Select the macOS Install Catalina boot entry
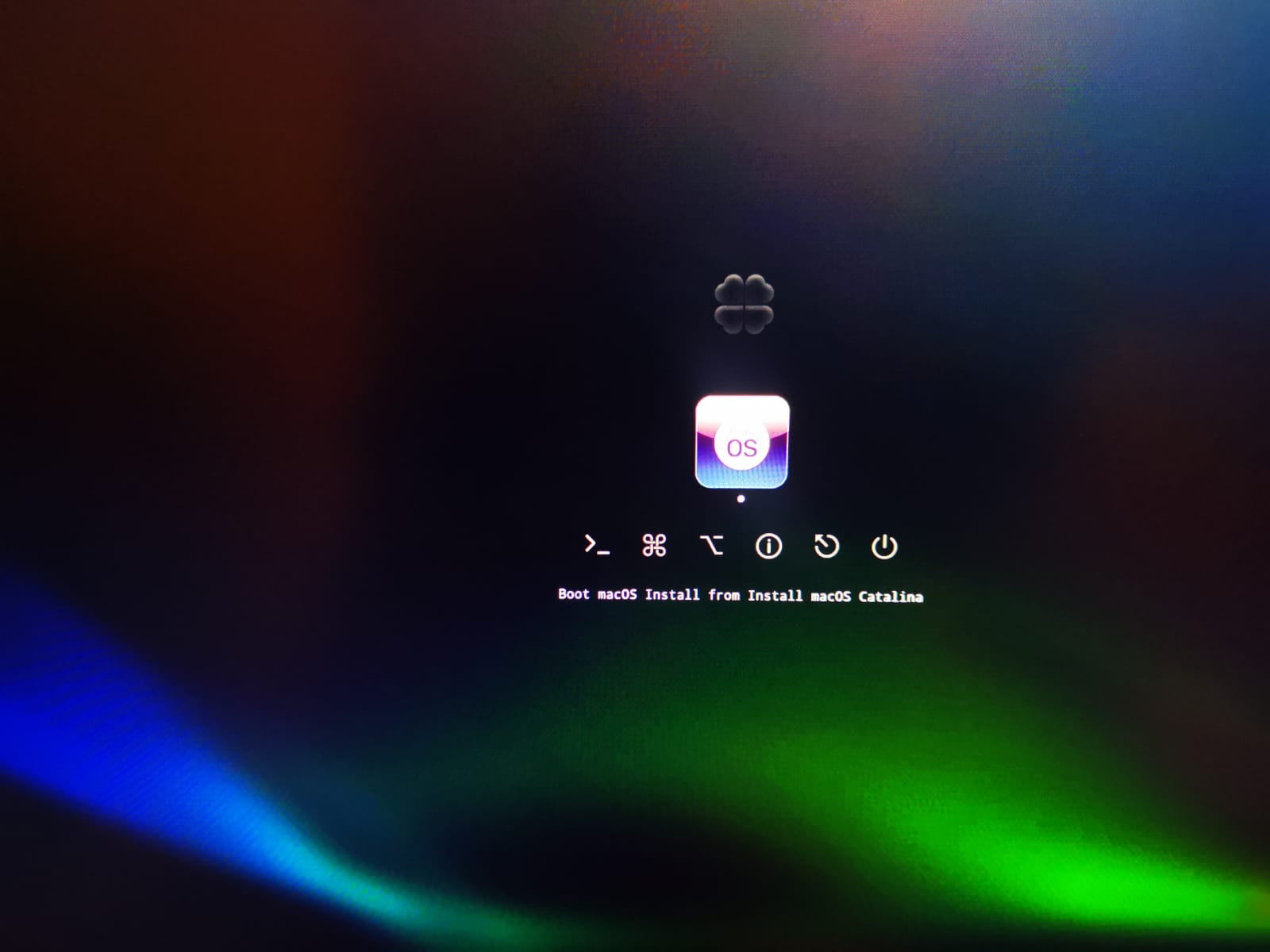 pyautogui.click(x=742, y=442)
